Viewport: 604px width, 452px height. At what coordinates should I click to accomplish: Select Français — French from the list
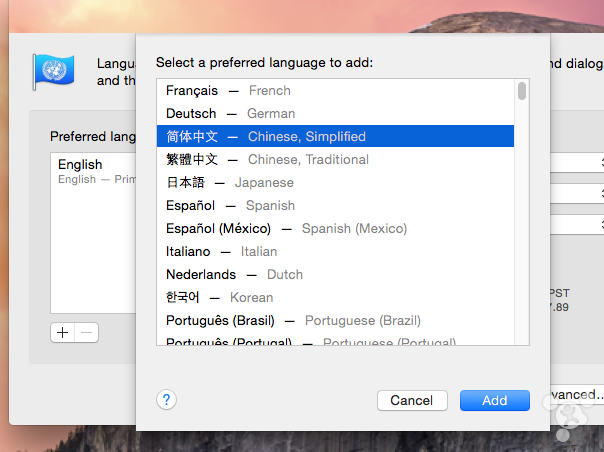(x=228, y=91)
